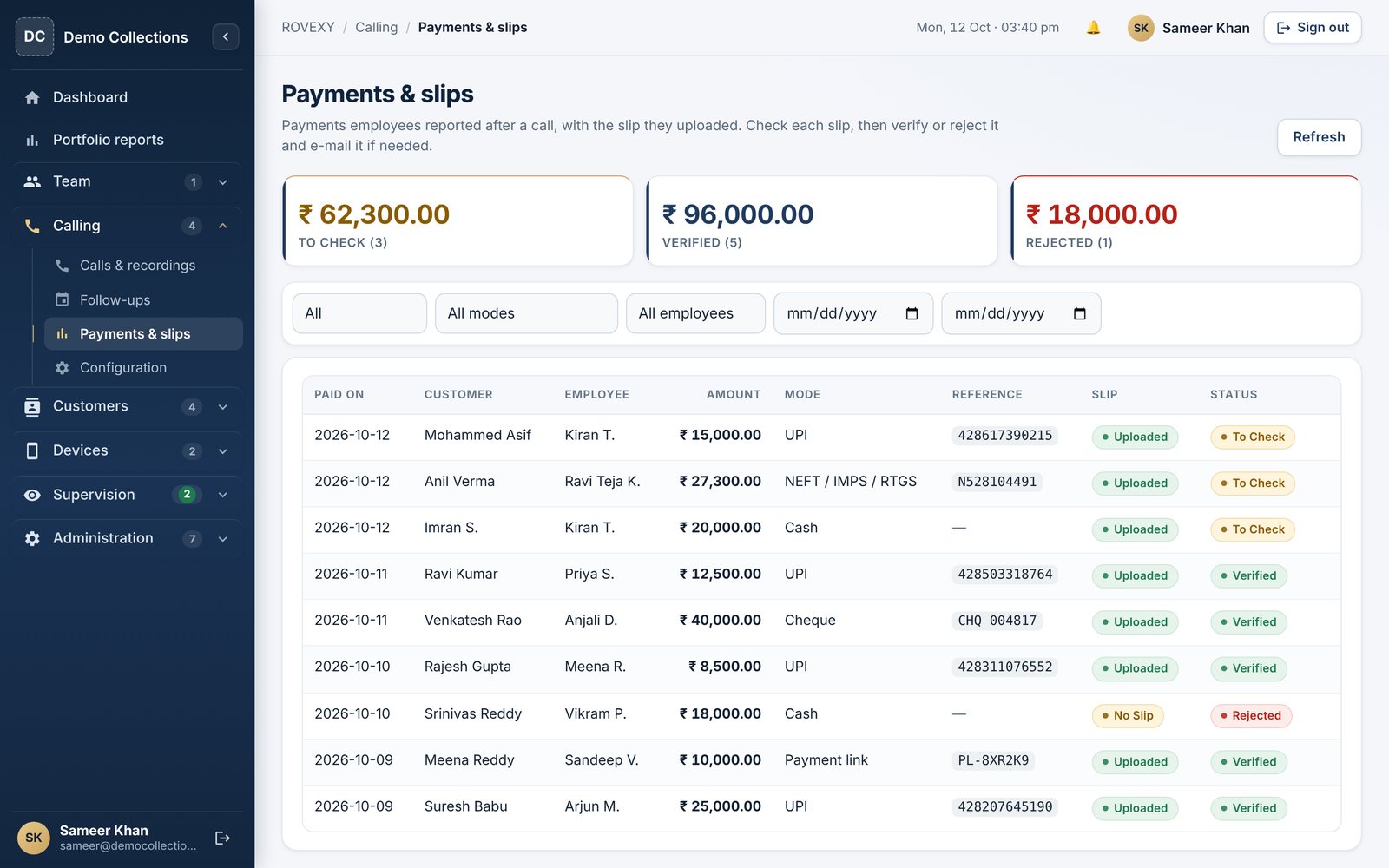Click the Supervision eye icon
Screen dimensions: 1389x868
point(32,495)
